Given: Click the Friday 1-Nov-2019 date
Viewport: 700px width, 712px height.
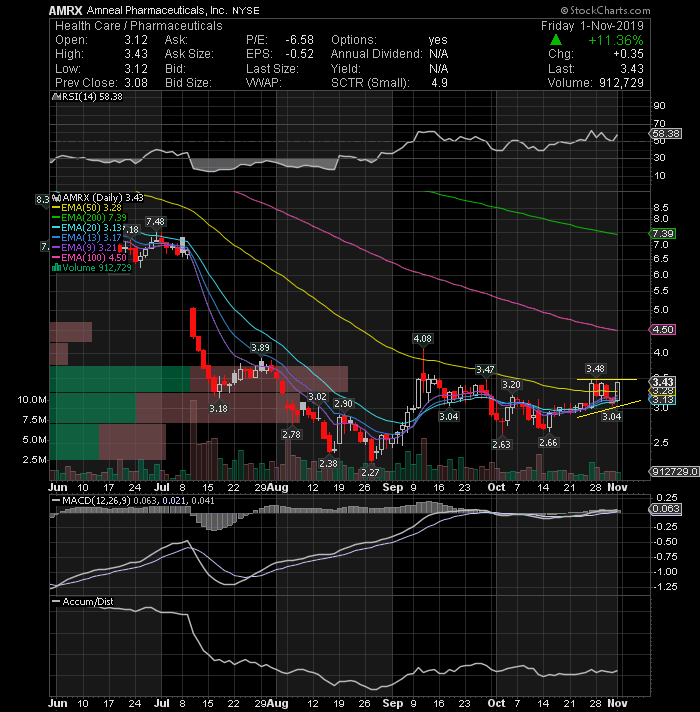Looking at the screenshot, I should (x=592, y=26).
